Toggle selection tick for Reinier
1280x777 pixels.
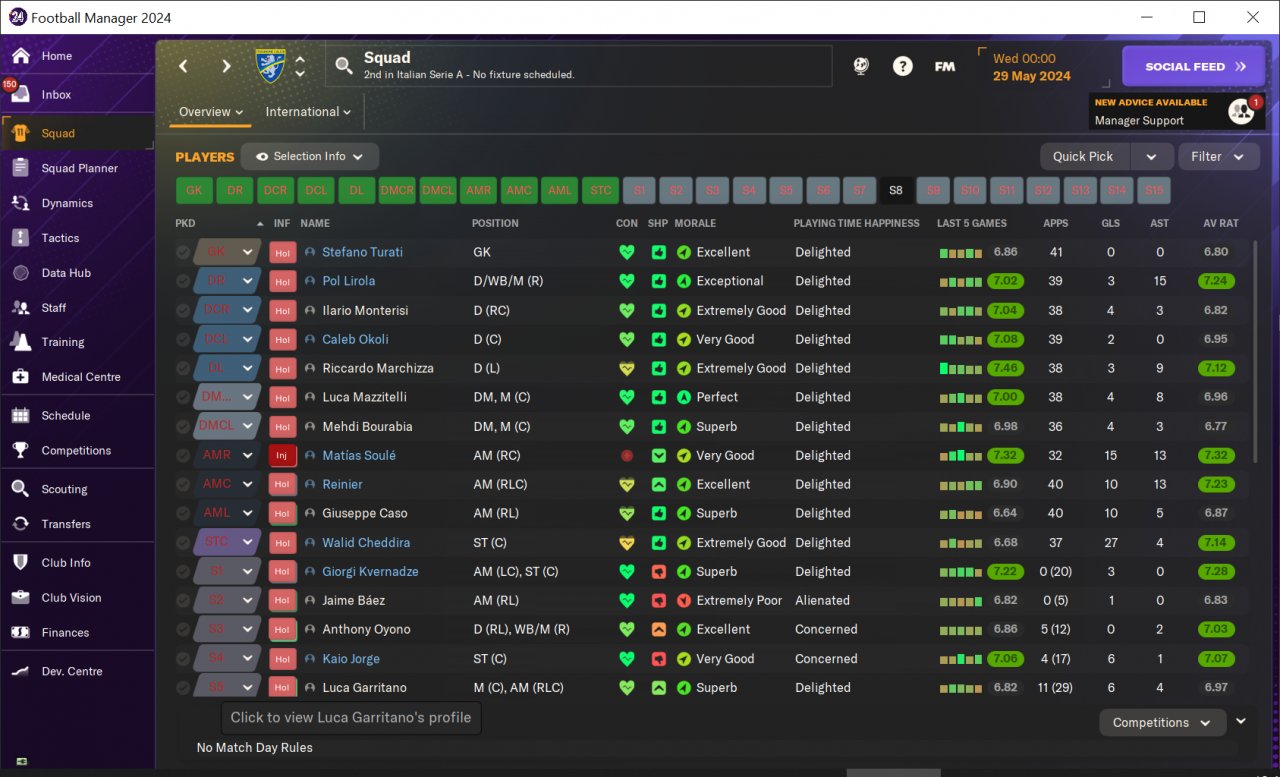[x=183, y=485]
